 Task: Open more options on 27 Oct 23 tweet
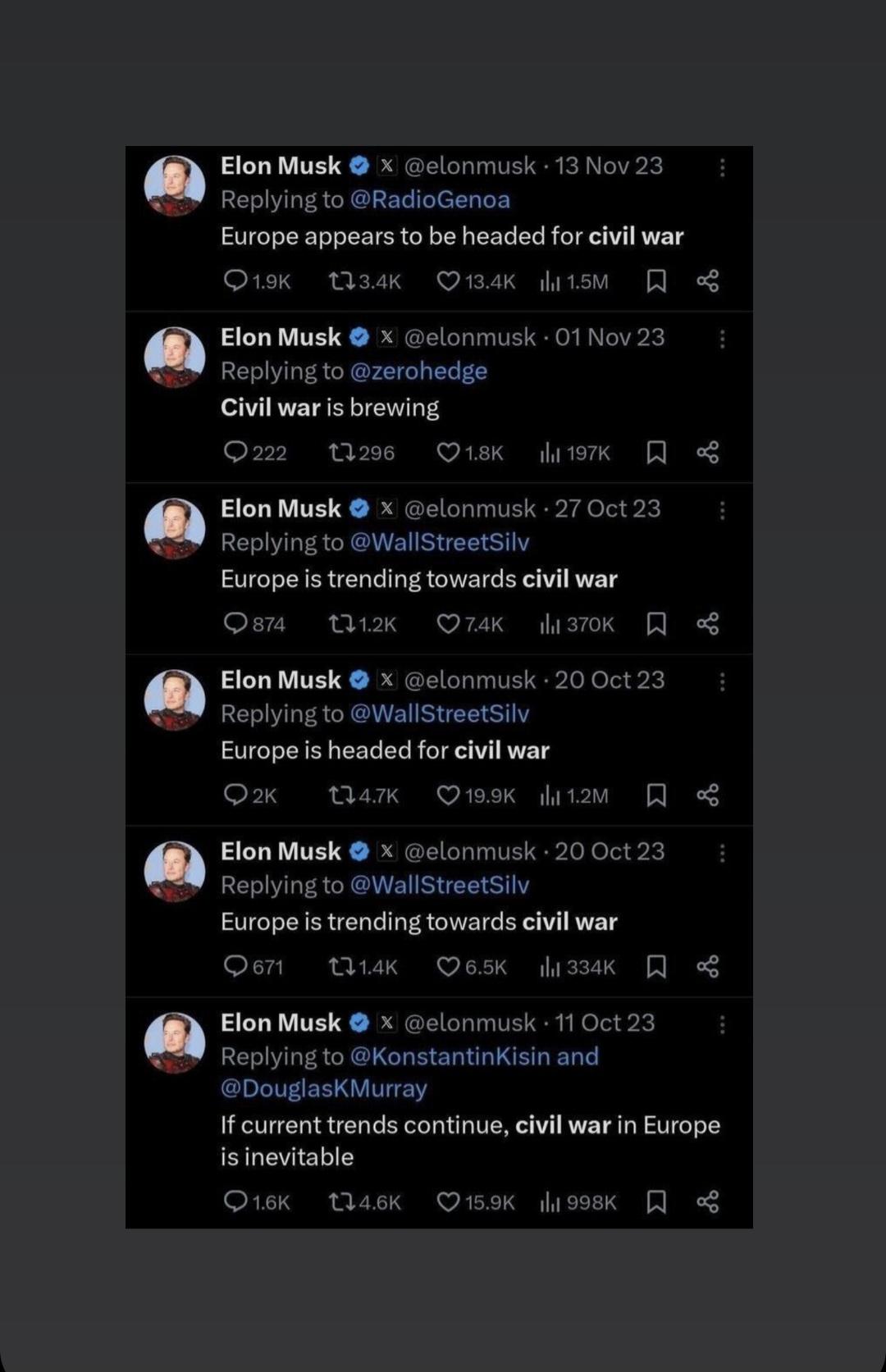(722, 510)
